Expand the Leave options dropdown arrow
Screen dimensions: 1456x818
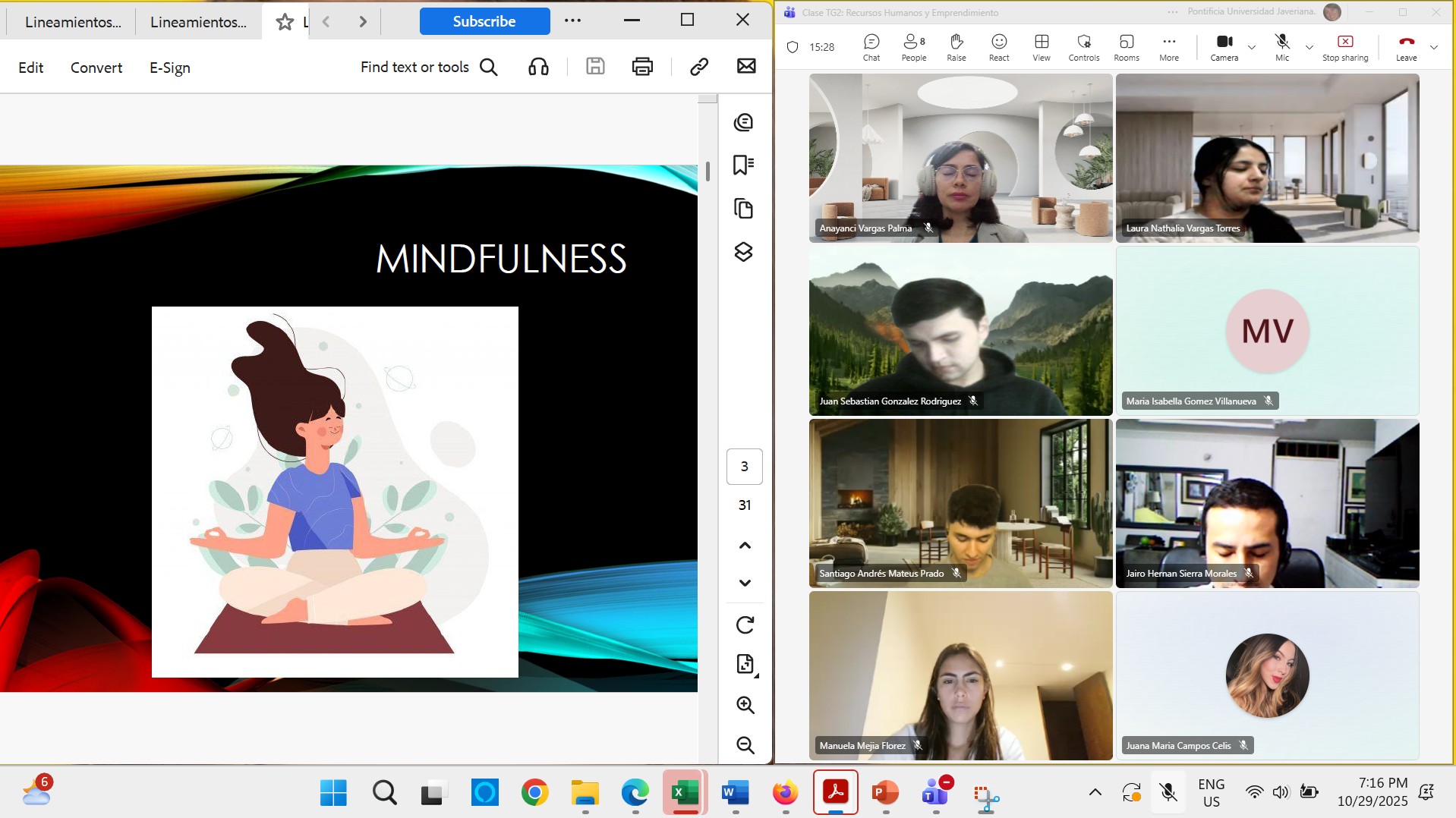pyautogui.click(x=1433, y=47)
